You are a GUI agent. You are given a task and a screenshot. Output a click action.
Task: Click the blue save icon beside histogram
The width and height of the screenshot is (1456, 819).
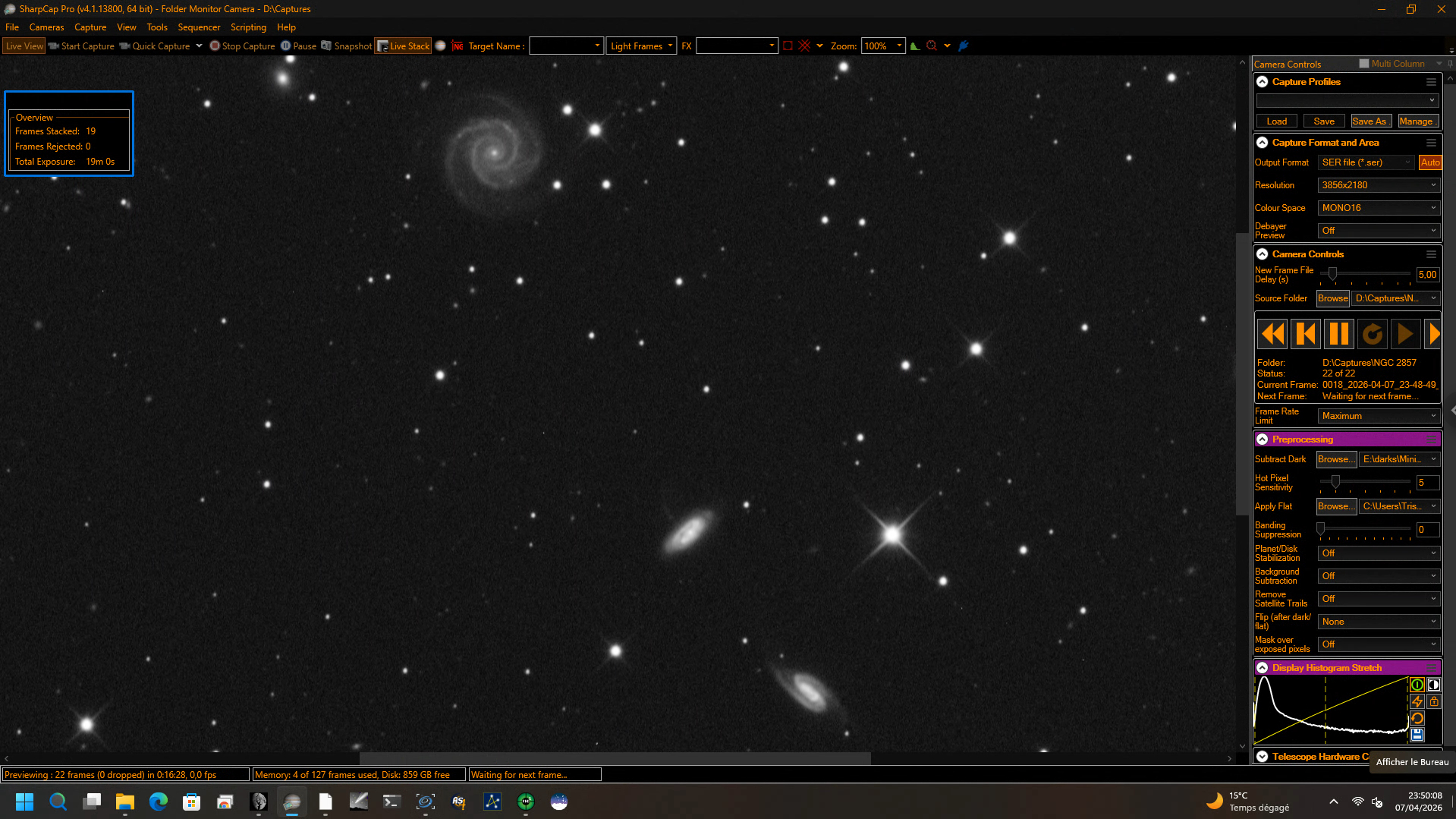pos(1417,735)
